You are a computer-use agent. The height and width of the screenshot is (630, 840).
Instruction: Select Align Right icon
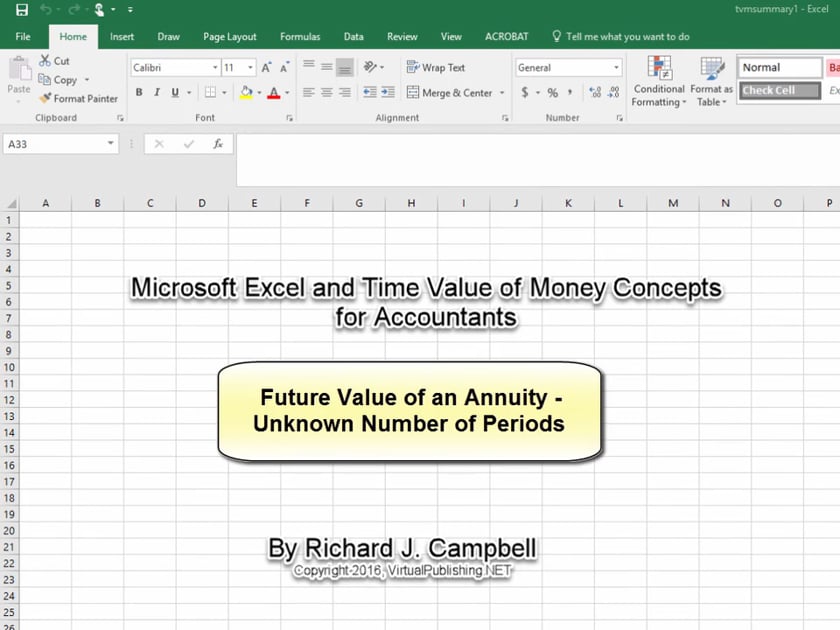coord(345,92)
